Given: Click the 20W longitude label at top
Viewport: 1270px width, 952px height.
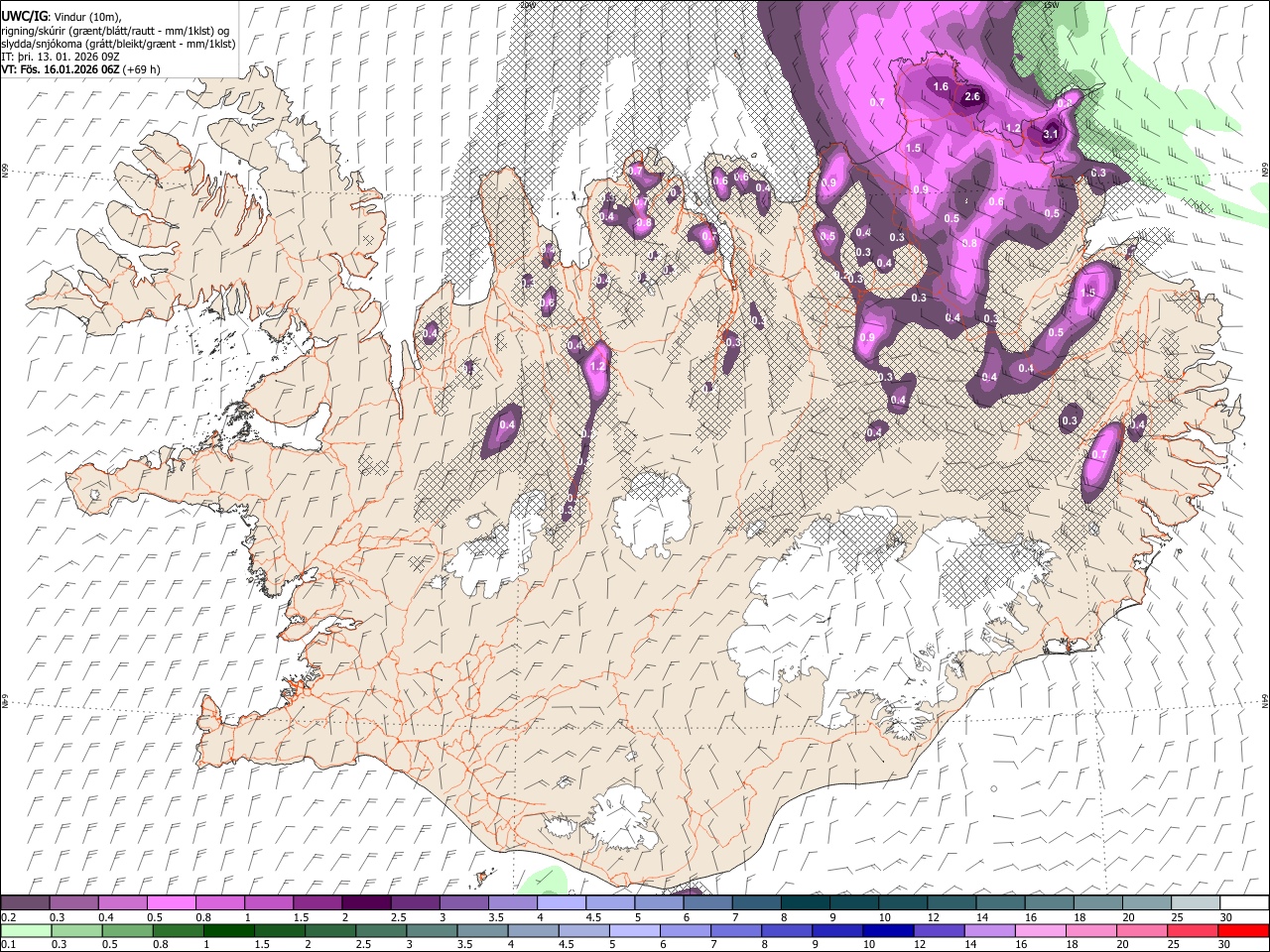Looking at the screenshot, I should click(527, 5).
